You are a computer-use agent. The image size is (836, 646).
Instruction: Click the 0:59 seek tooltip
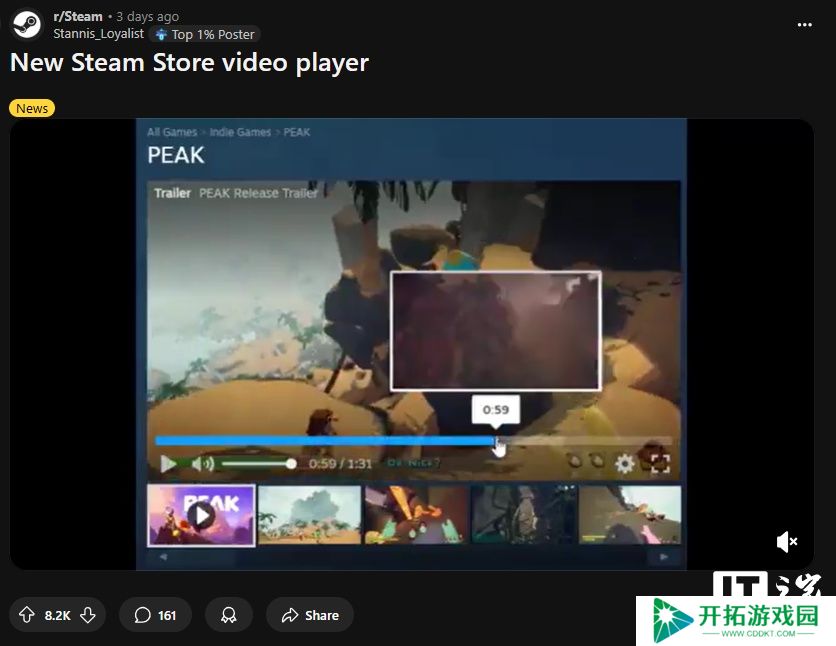click(496, 410)
